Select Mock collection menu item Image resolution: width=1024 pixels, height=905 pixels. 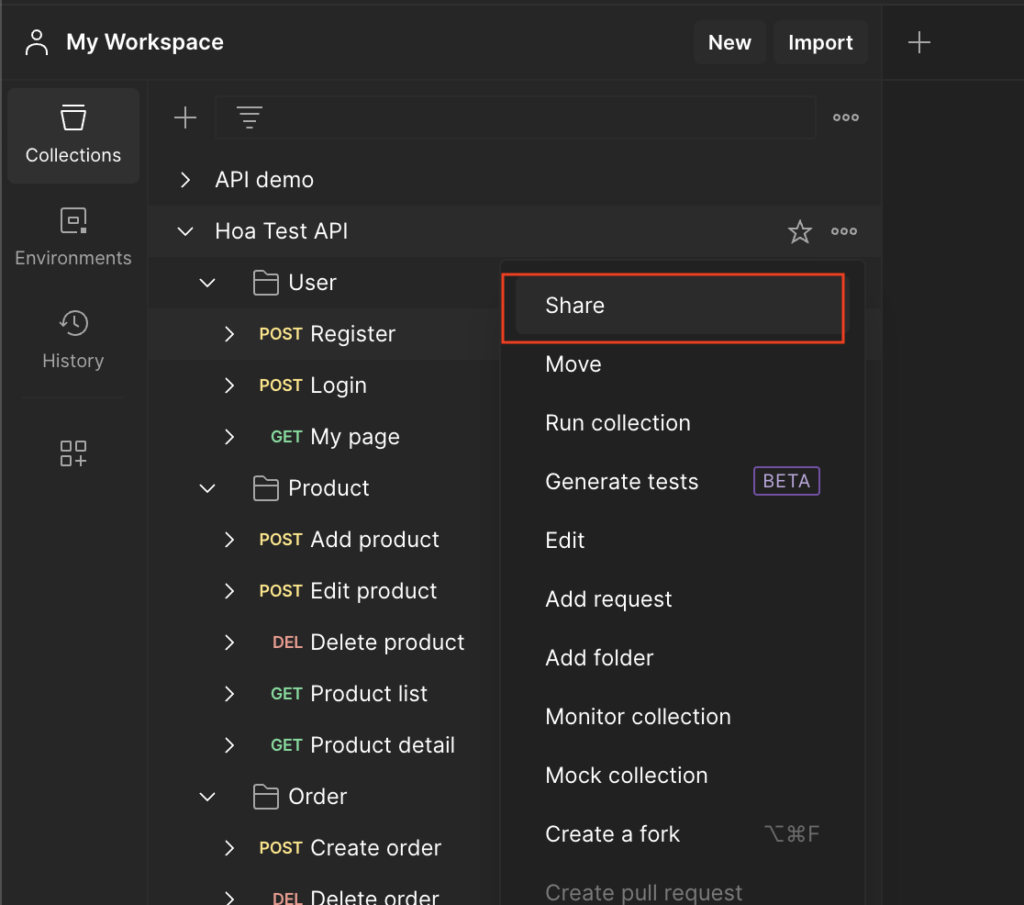[x=682, y=776]
